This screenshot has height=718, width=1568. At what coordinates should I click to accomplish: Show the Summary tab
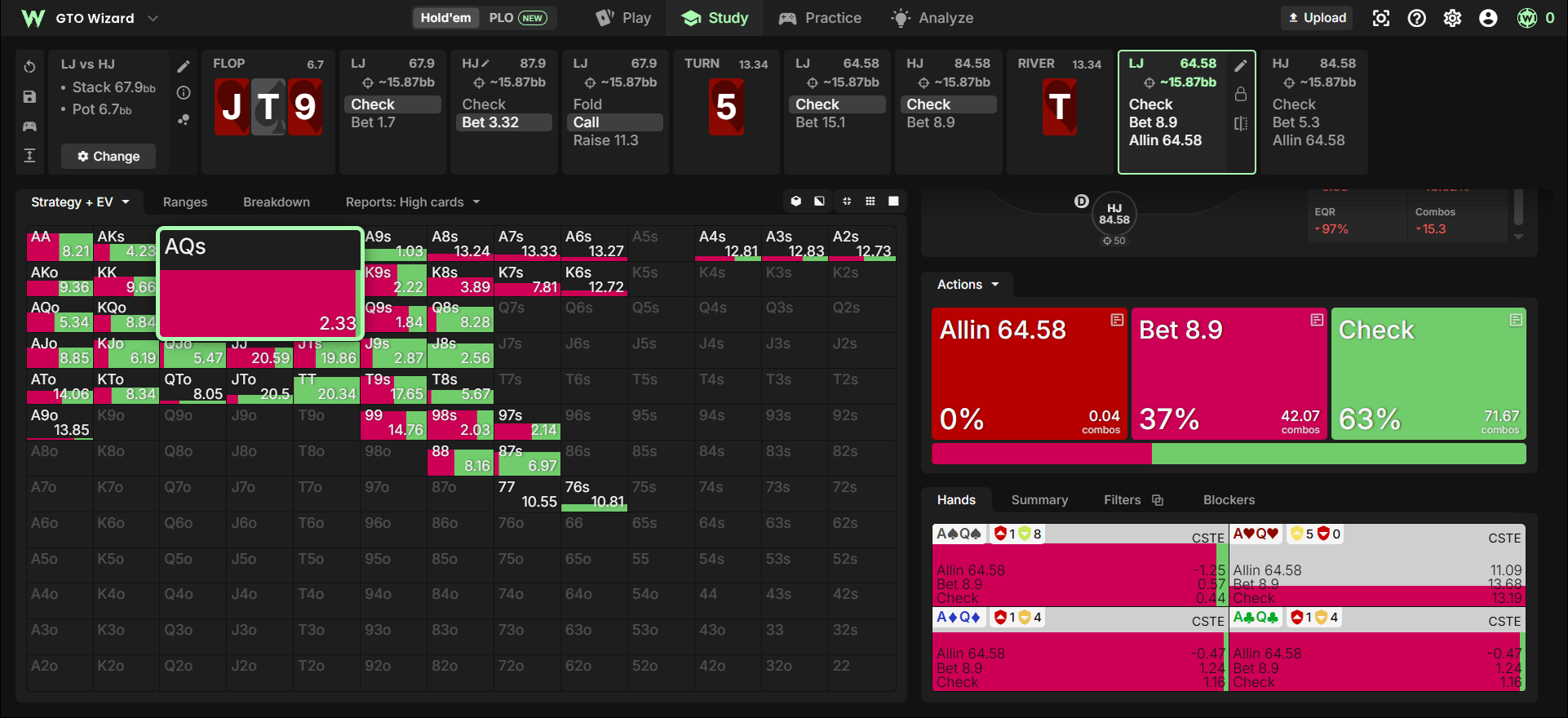(1039, 500)
